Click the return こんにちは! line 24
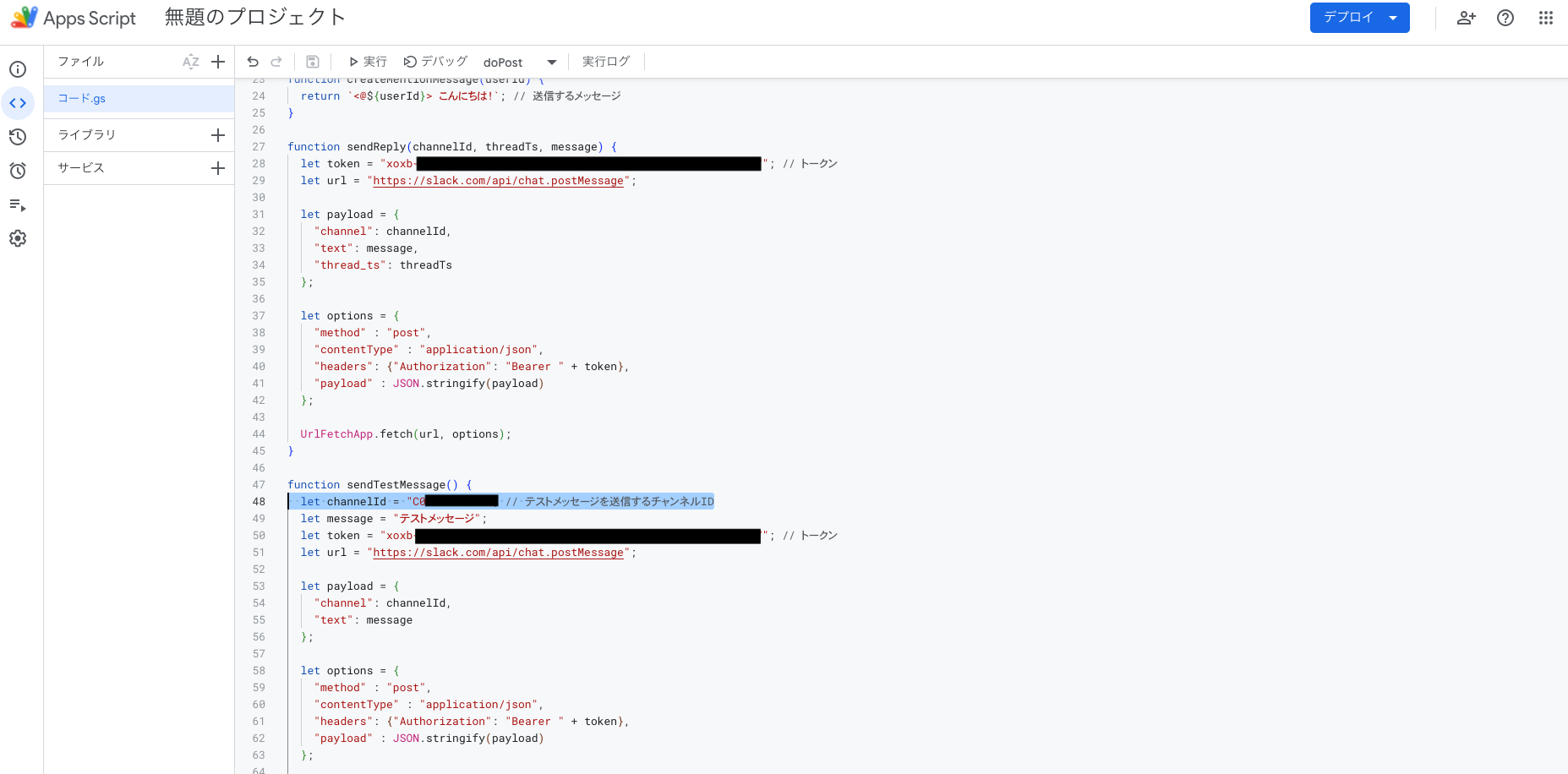 click(461, 96)
